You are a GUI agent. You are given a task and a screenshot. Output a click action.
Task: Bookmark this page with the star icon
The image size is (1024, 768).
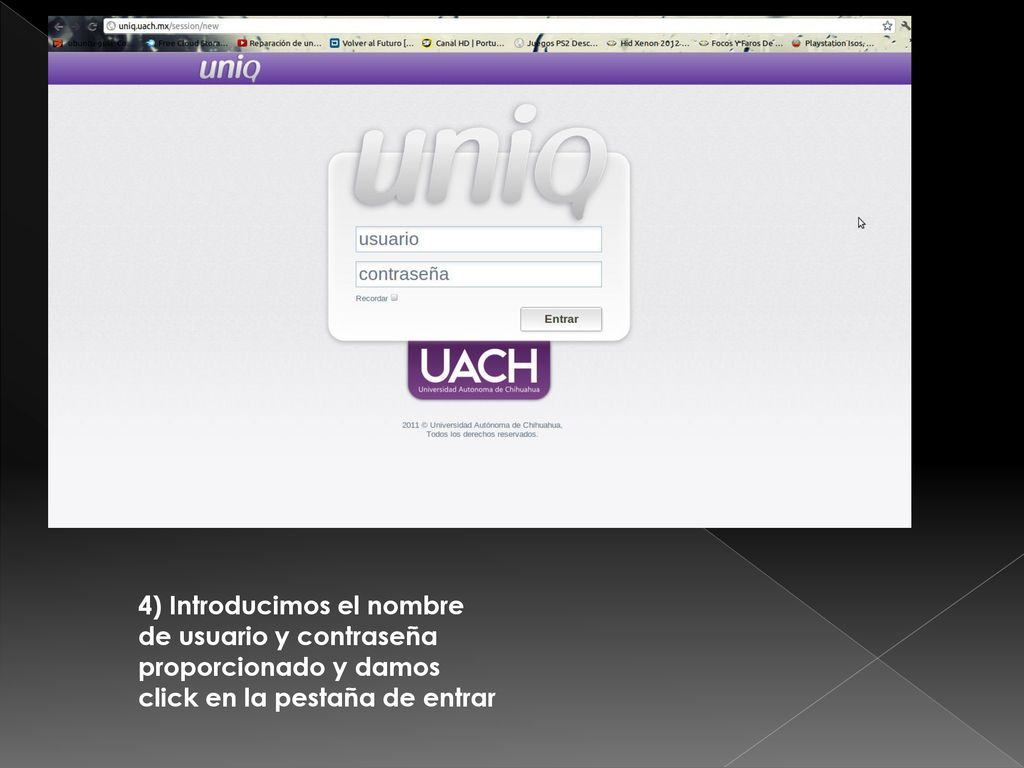[887, 26]
